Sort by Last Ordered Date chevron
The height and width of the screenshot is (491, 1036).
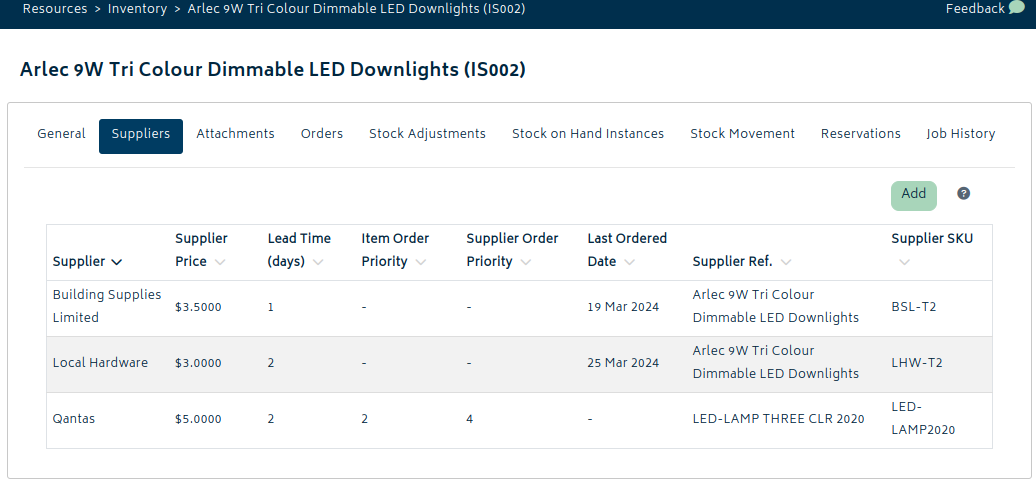coord(629,262)
